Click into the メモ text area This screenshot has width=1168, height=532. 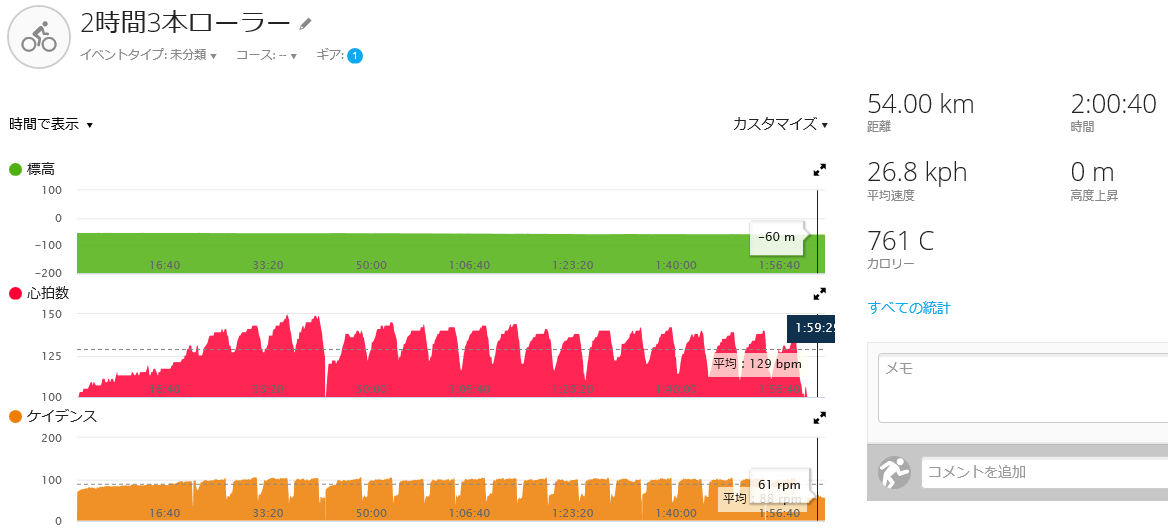[x=1023, y=389]
